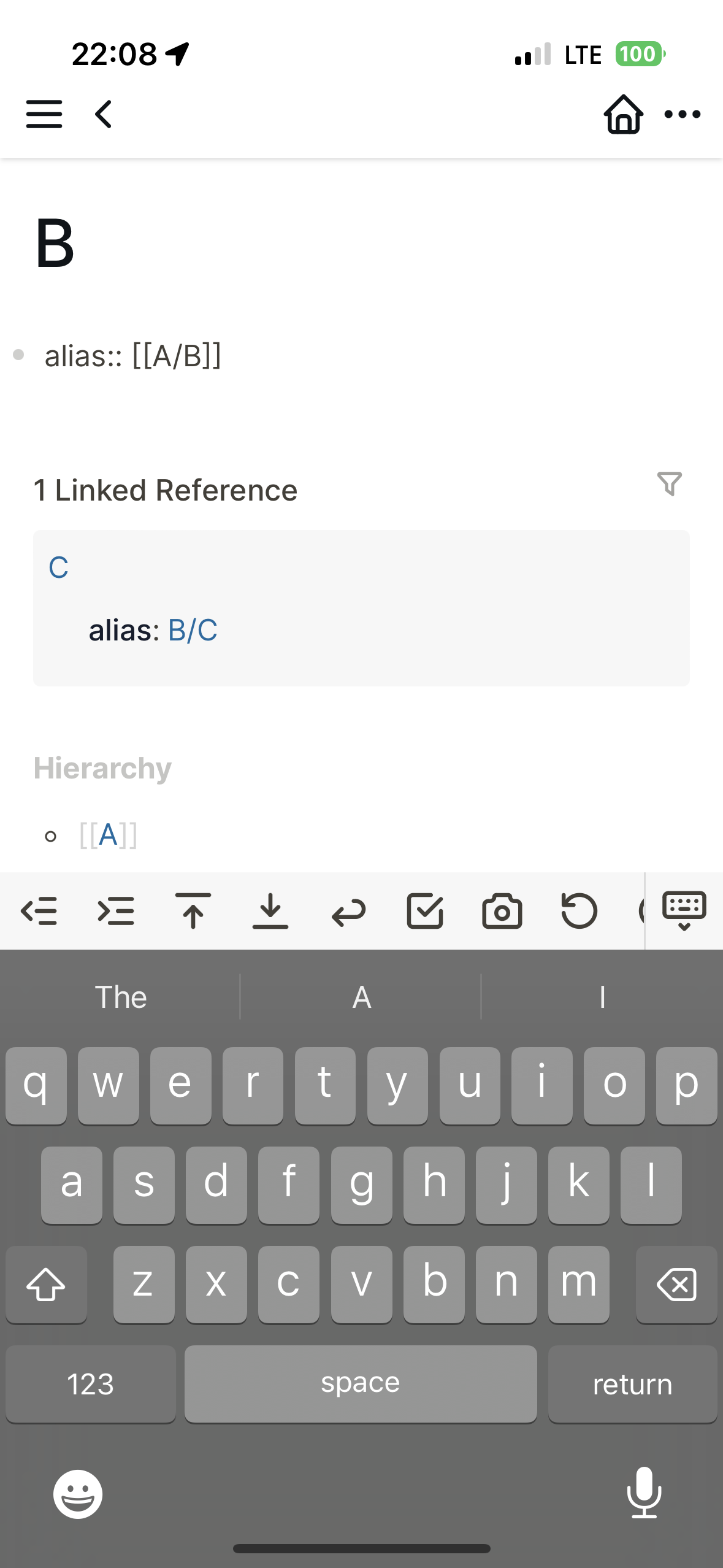Open the more options ellipsis menu
The width and height of the screenshot is (723, 1568).
[681, 114]
